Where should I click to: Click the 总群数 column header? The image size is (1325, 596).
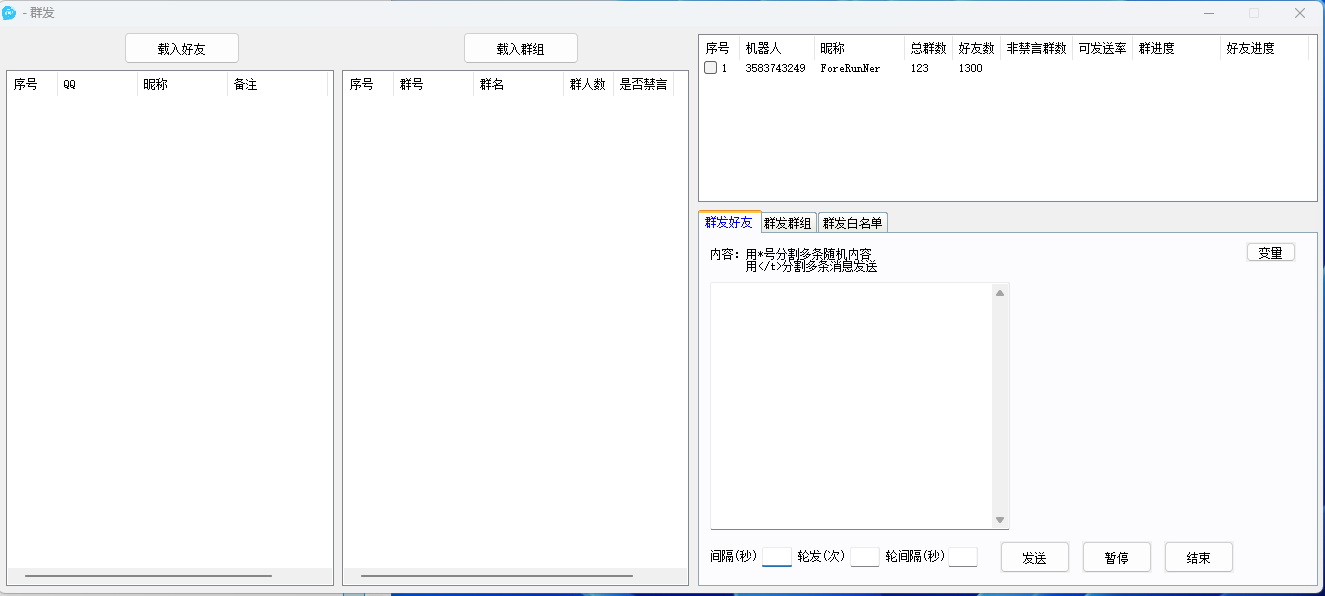pyautogui.click(x=927, y=48)
